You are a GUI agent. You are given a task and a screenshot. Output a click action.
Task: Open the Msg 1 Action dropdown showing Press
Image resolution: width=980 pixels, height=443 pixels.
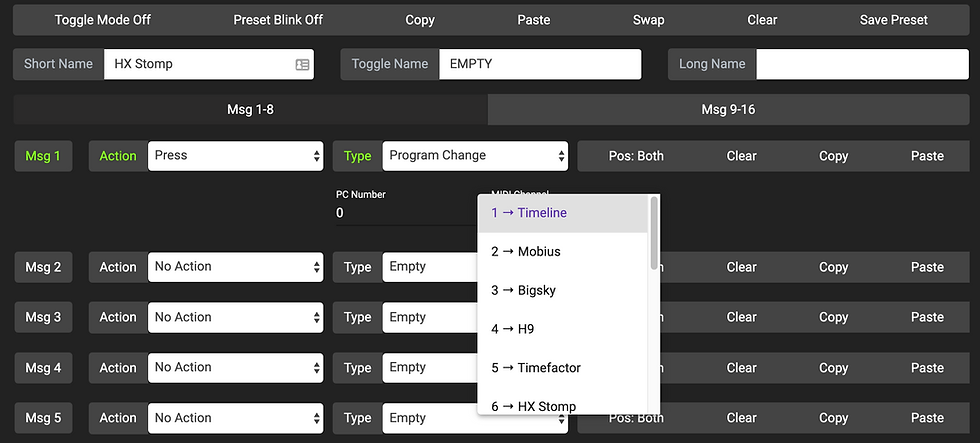click(x=236, y=156)
